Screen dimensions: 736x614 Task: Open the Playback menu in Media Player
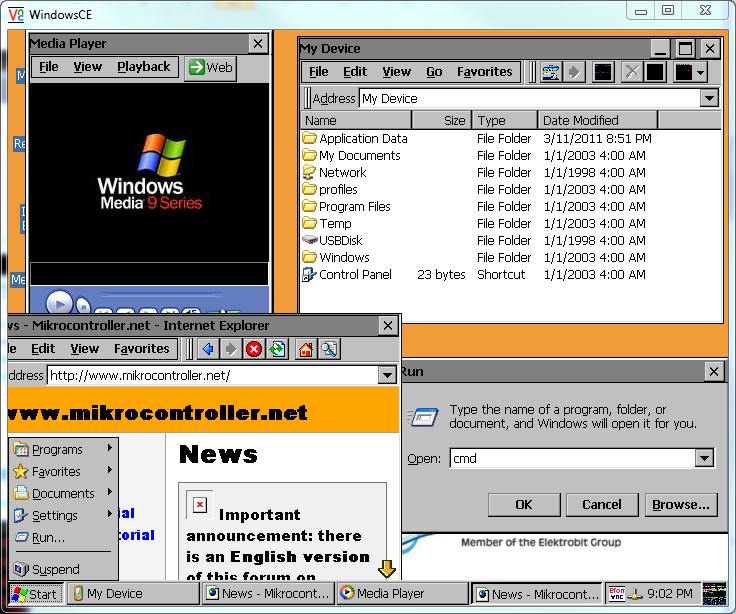click(x=144, y=67)
